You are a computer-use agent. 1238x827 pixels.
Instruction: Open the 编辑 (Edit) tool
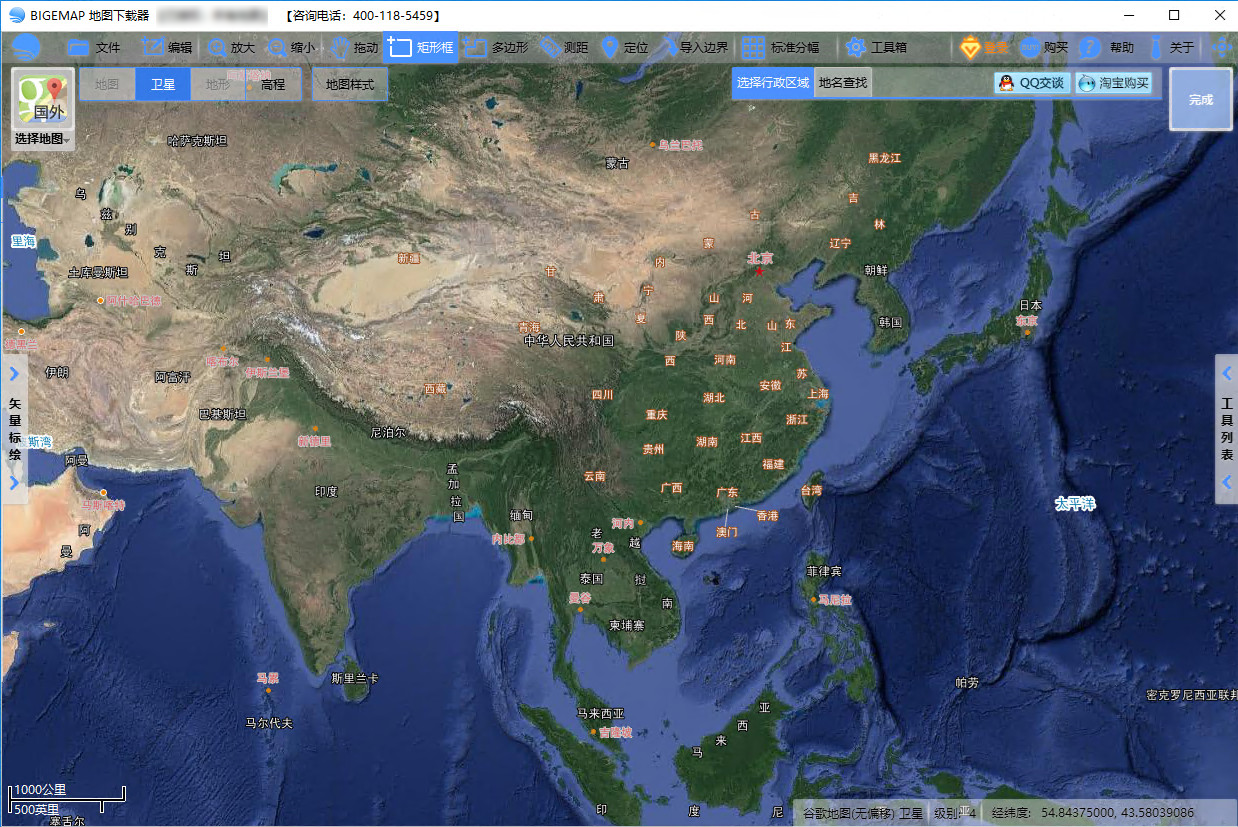click(x=166, y=47)
